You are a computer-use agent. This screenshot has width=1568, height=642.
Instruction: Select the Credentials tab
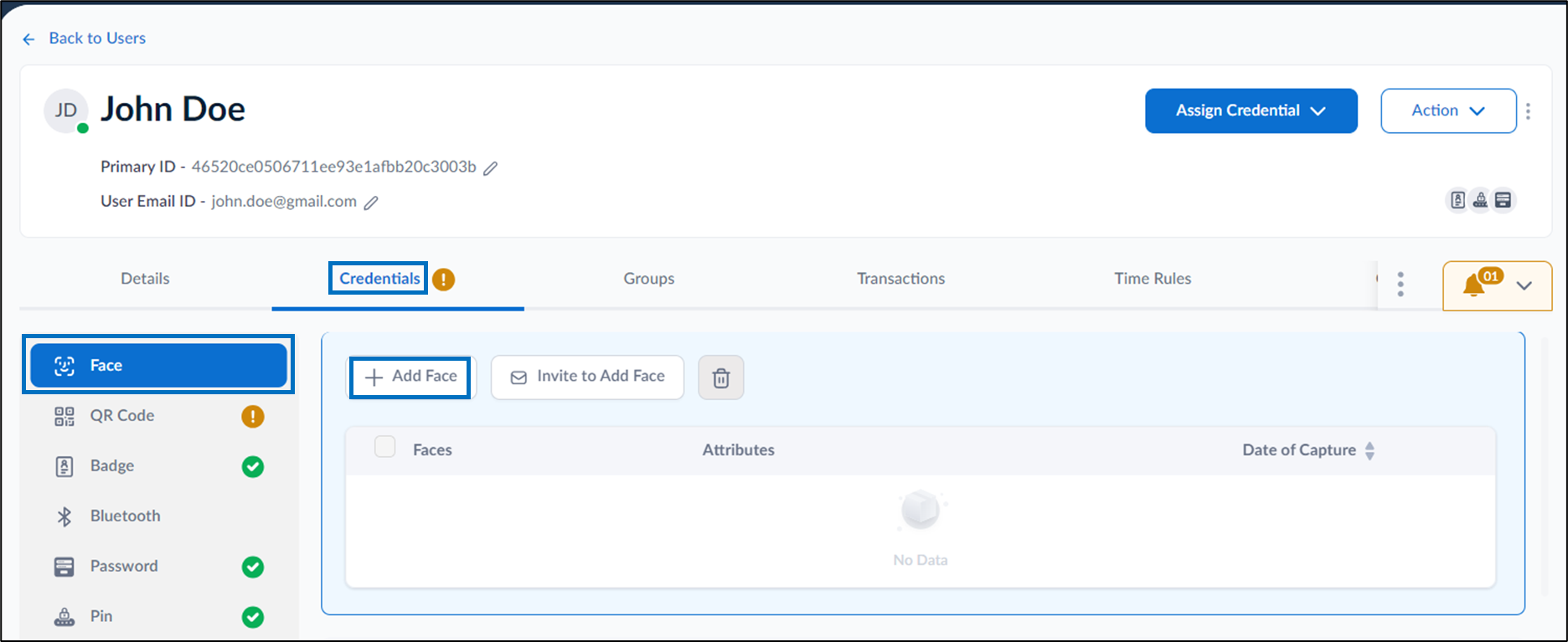(x=379, y=279)
